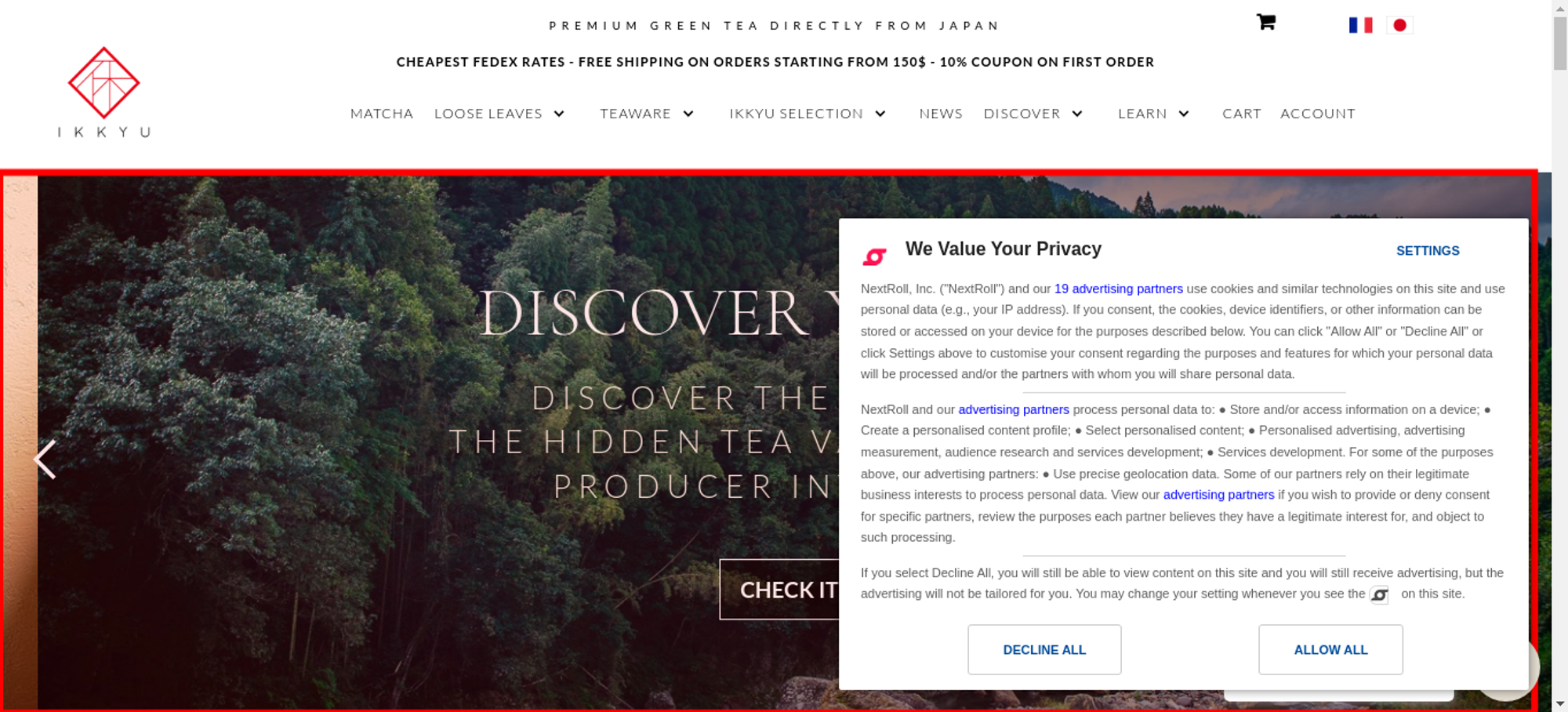This screenshot has width=1568, height=712.
Task: Open the Ikkyu Selection dropdown
Action: [x=808, y=114]
